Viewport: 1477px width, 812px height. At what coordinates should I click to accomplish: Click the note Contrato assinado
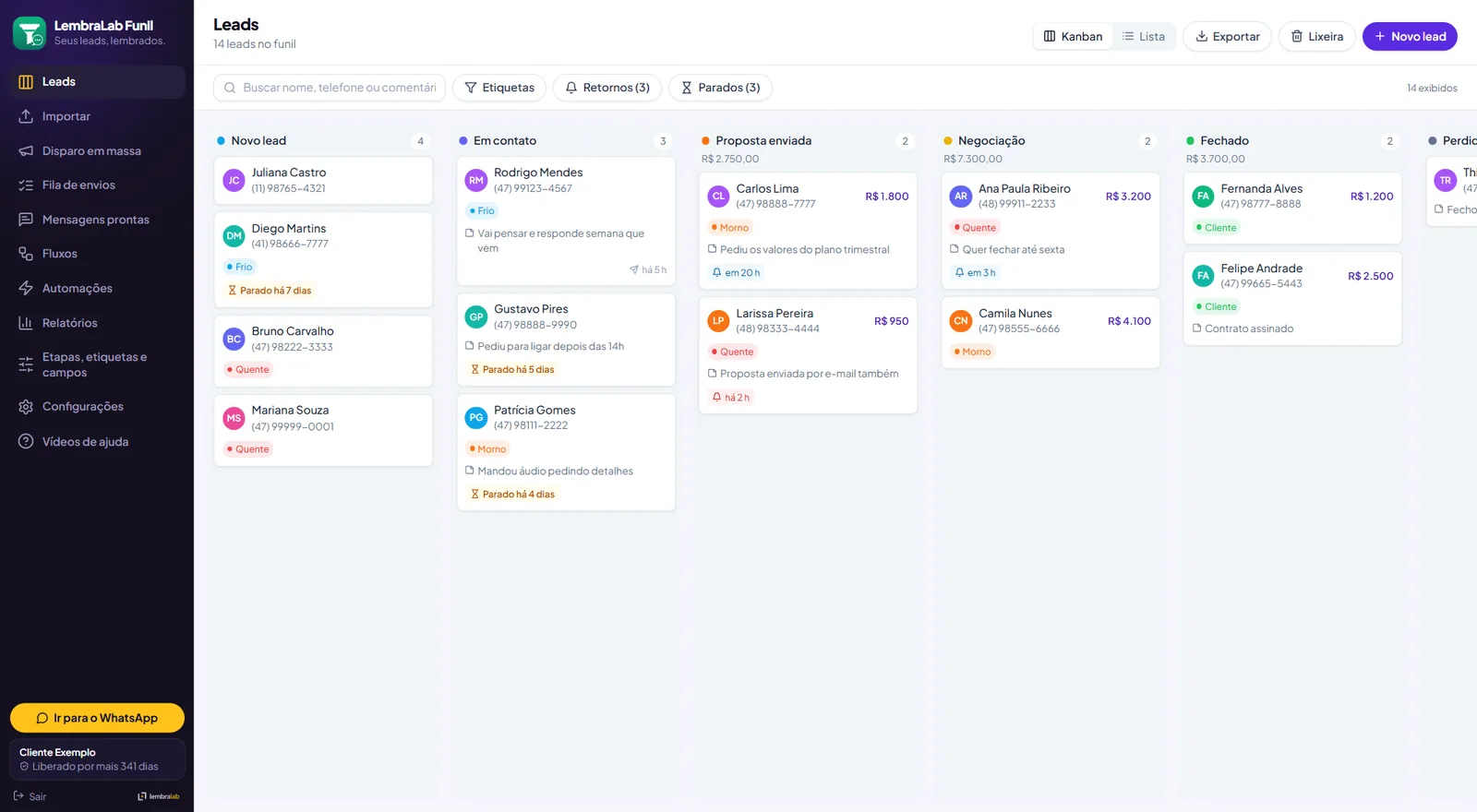1243,328
